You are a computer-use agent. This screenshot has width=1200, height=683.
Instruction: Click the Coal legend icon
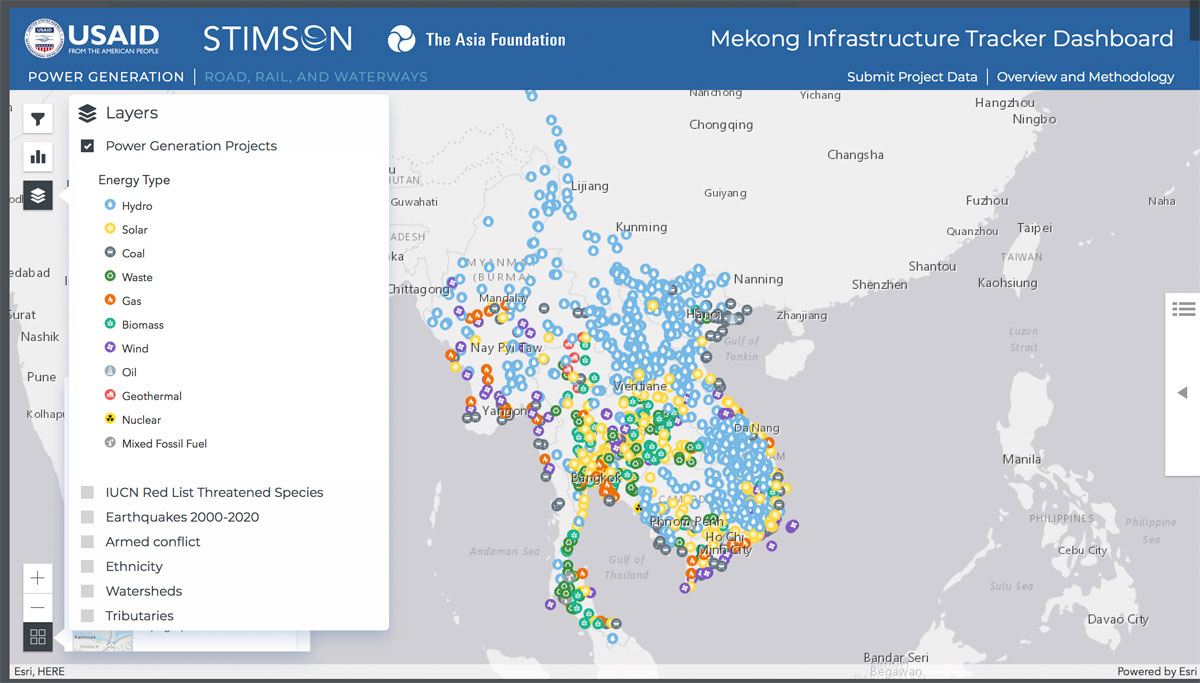pyautogui.click(x=110, y=253)
